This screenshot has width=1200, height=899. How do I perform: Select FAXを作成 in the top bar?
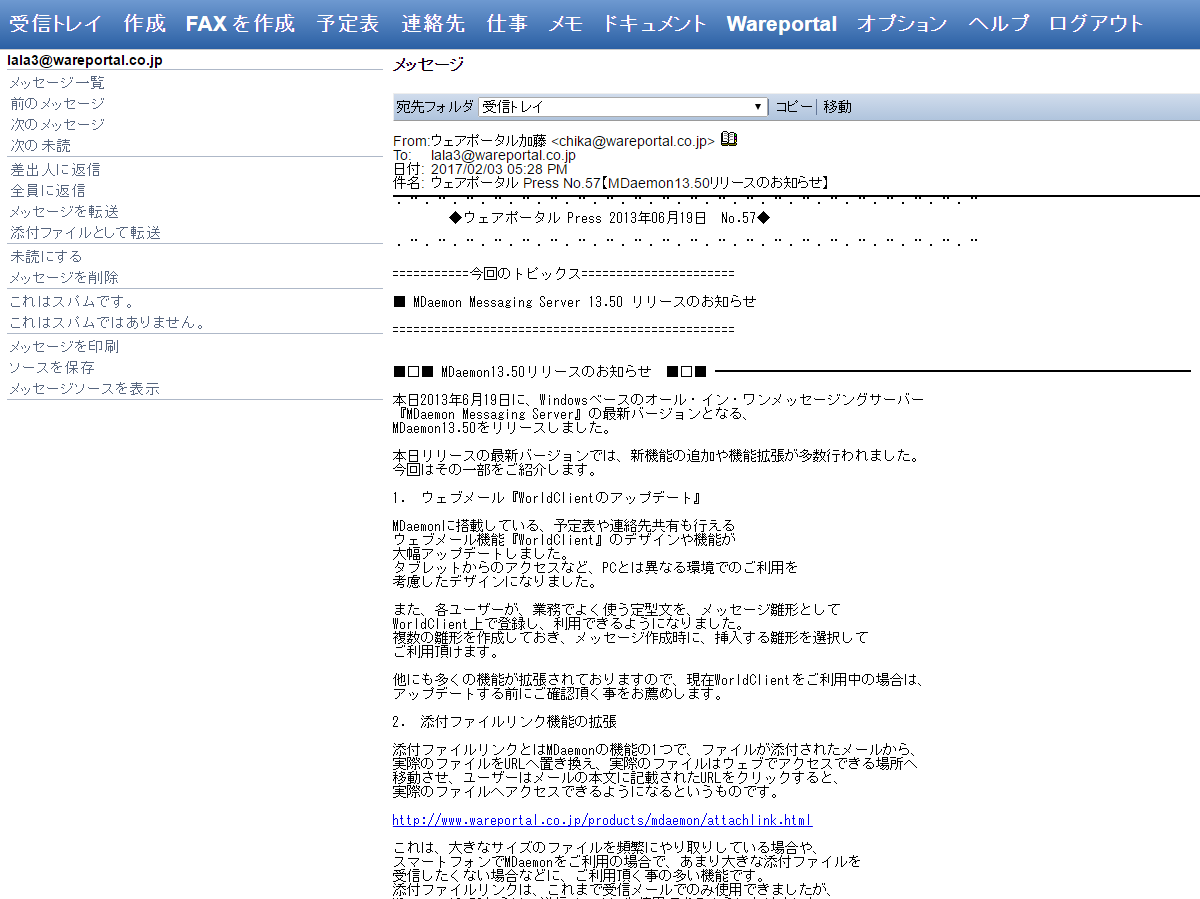tap(240, 24)
